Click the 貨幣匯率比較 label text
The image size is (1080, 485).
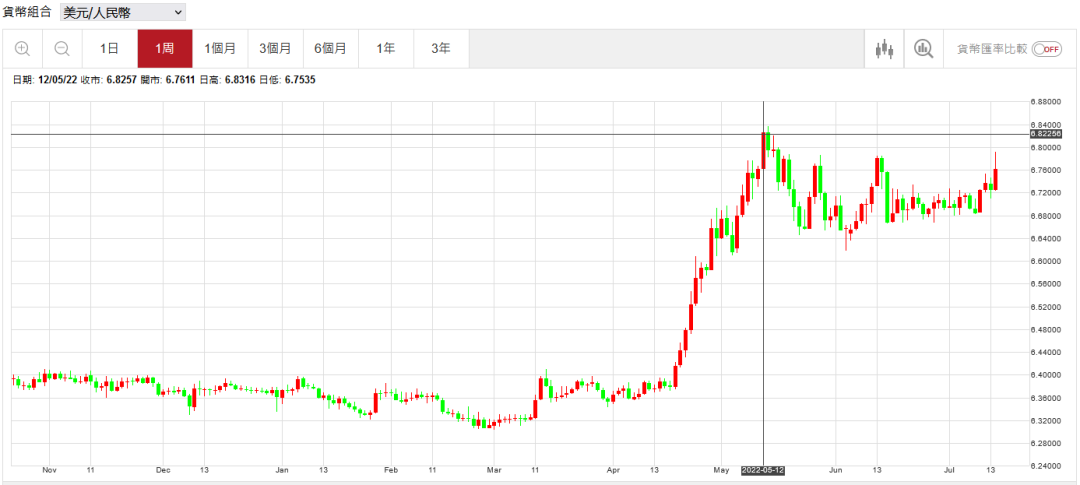click(991, 49)
